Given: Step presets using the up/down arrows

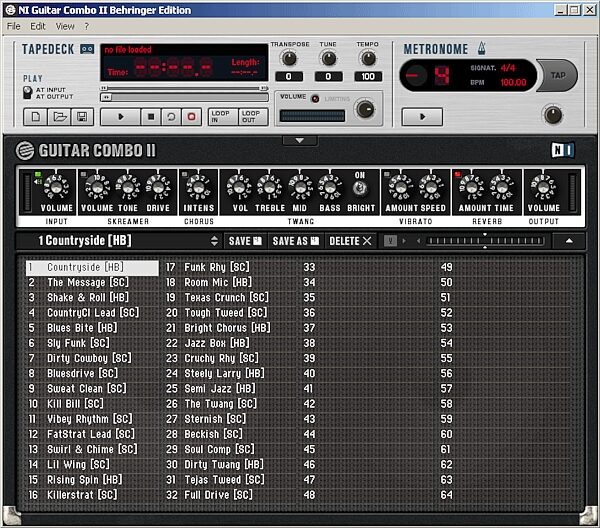Looking at the screenshot, I should point(214,241).
